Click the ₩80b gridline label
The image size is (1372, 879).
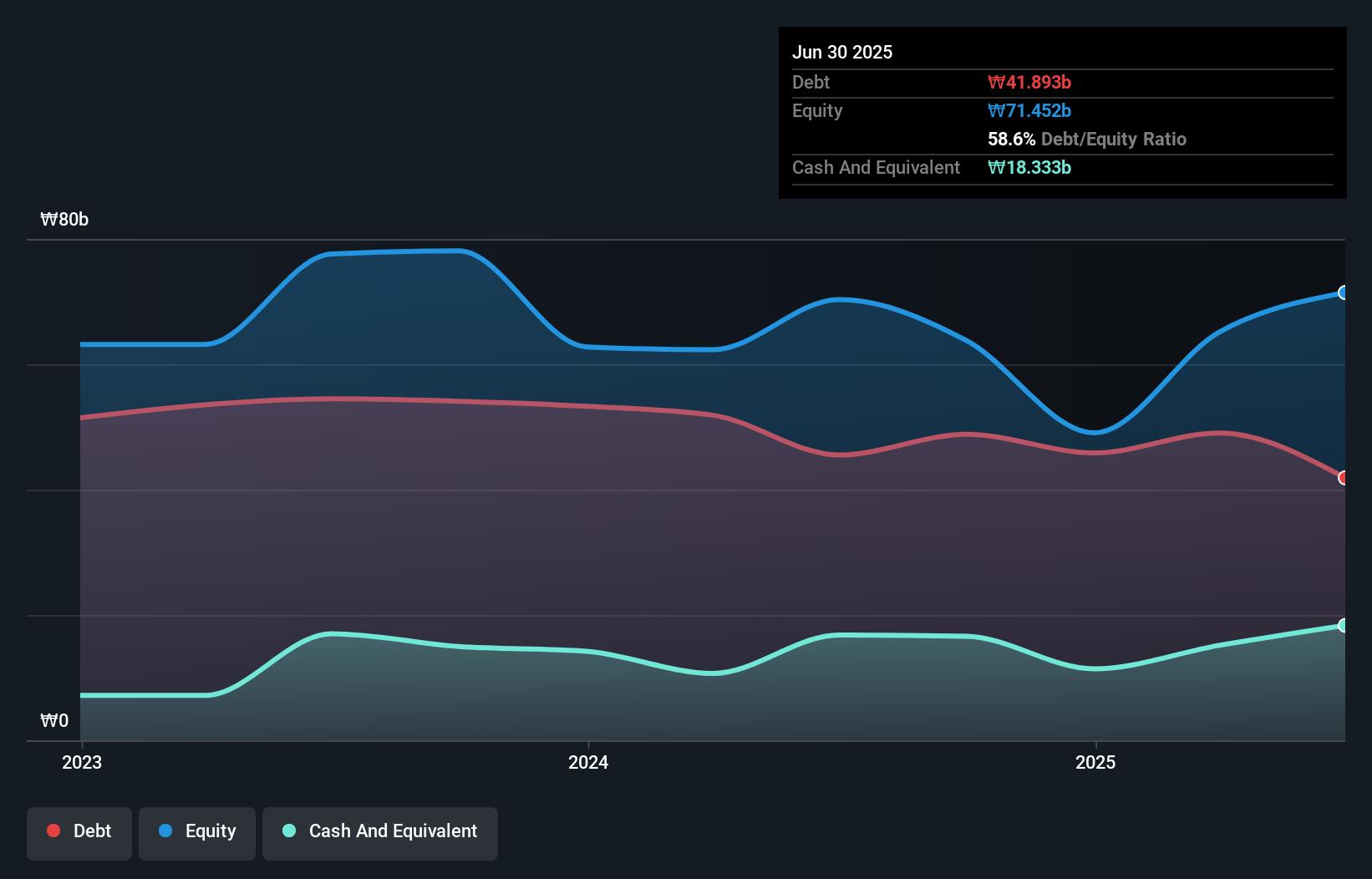[x=65, y=220]
